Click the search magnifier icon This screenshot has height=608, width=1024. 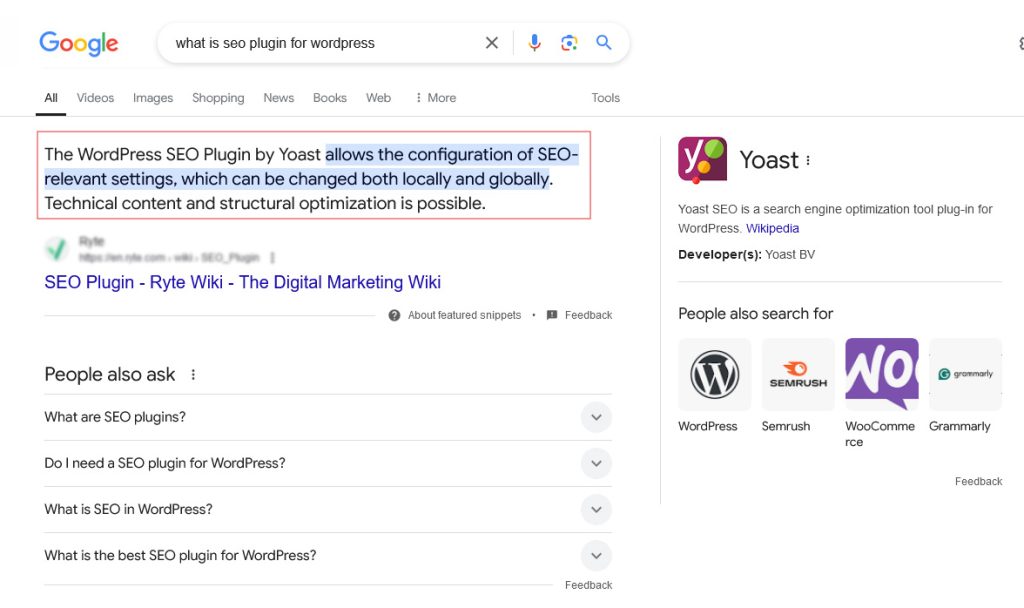pos(604,43)
